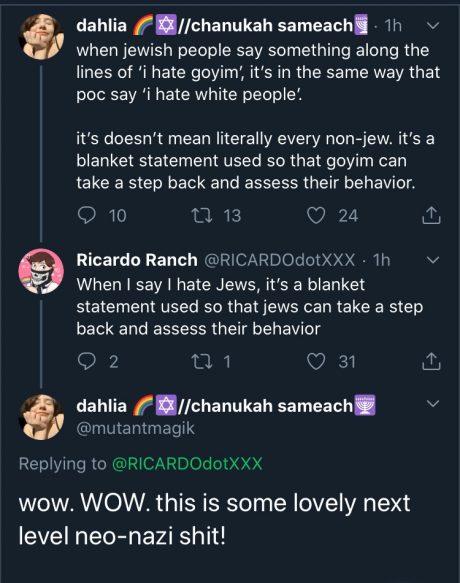The image size is (460, 583).
Task: Open the Ricardo Ranch display name
Action: click(x=137, y=260)
